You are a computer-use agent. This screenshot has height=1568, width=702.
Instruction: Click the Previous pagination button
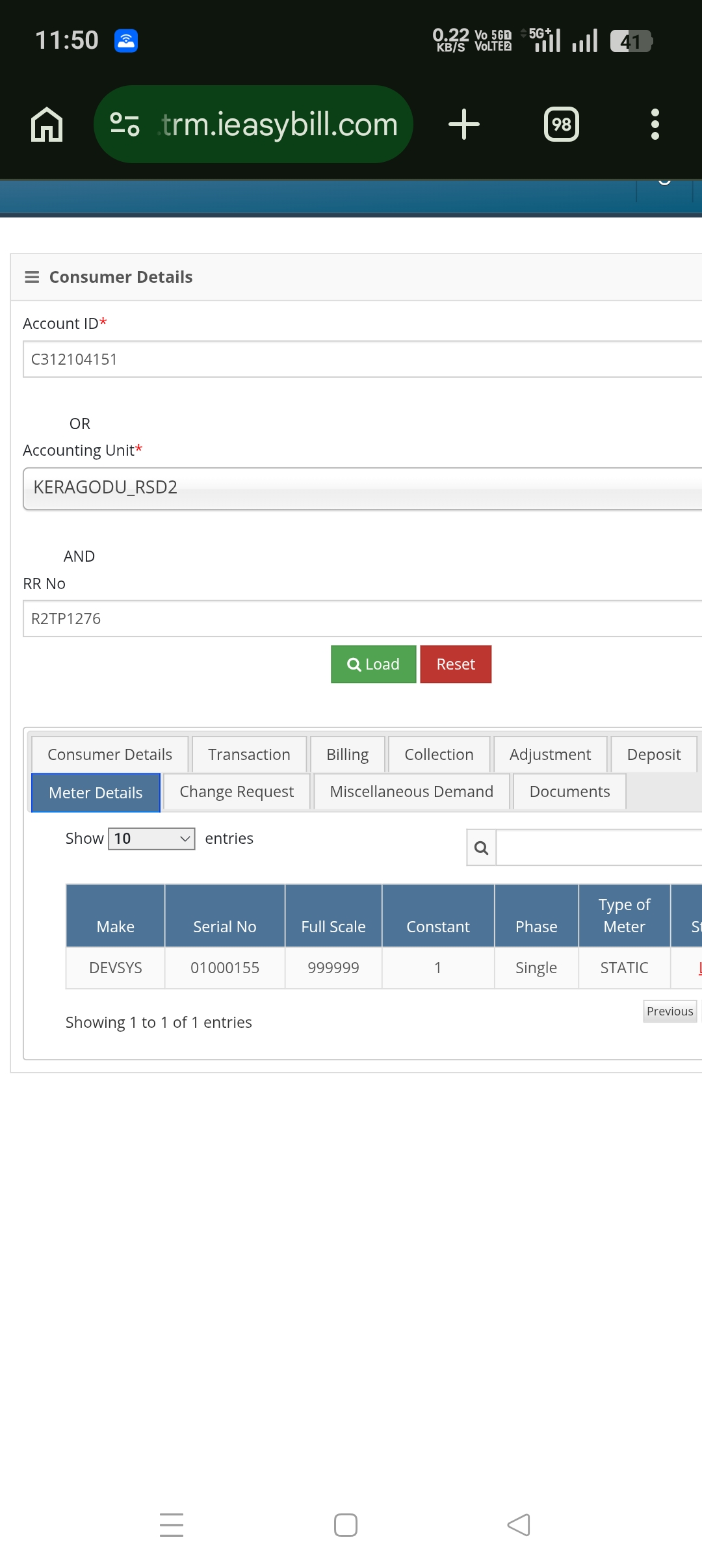[x=669, y=1012]
